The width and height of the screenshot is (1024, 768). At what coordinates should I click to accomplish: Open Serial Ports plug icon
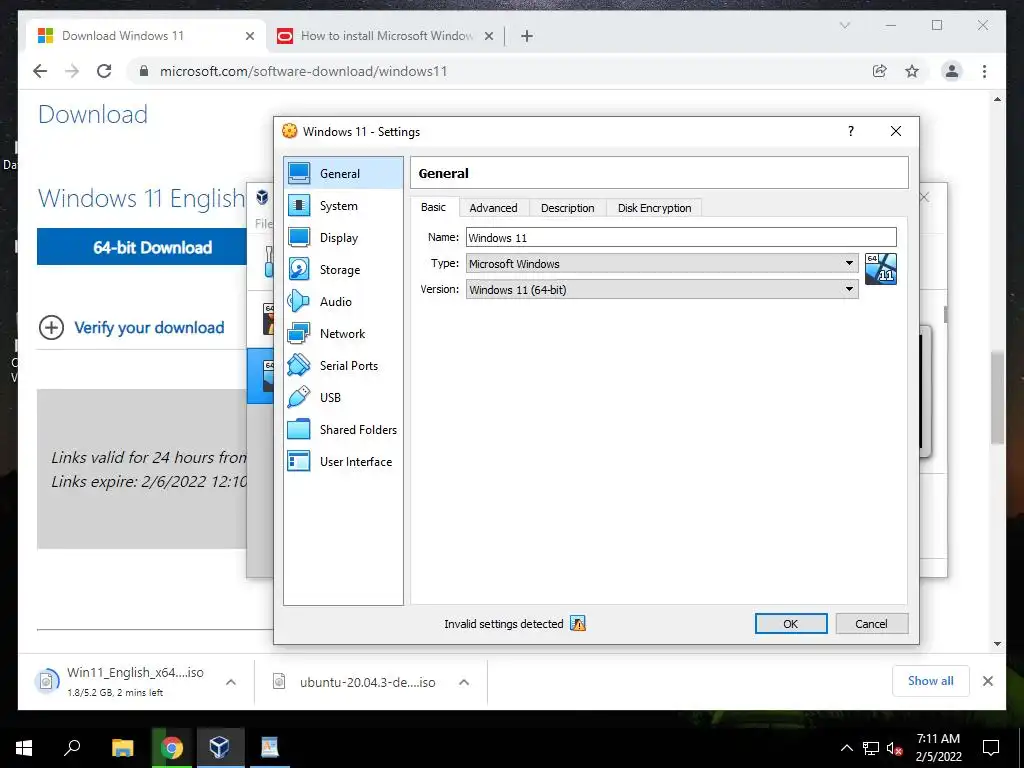[299, 365]
